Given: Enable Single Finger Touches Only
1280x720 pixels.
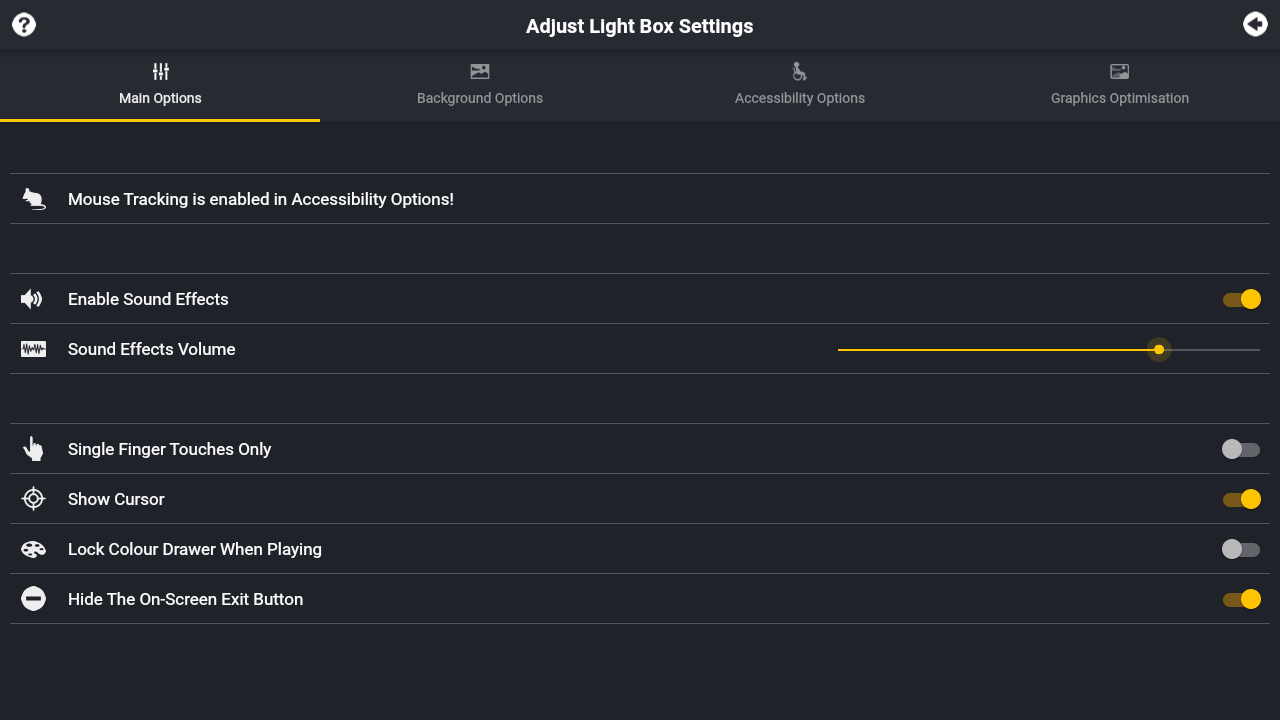Looking at the screenshot, I should 1241,449.
